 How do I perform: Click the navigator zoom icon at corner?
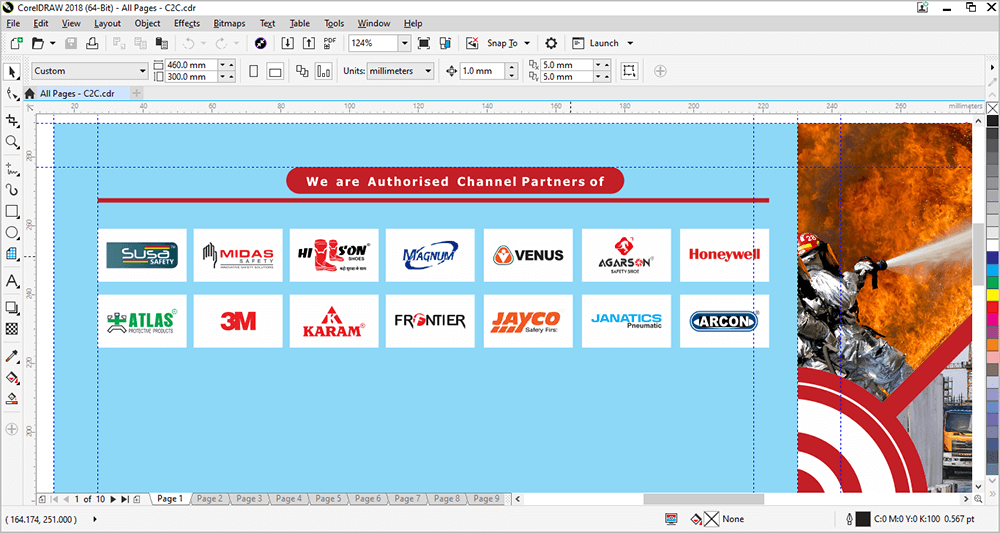(x=979, y=499)
